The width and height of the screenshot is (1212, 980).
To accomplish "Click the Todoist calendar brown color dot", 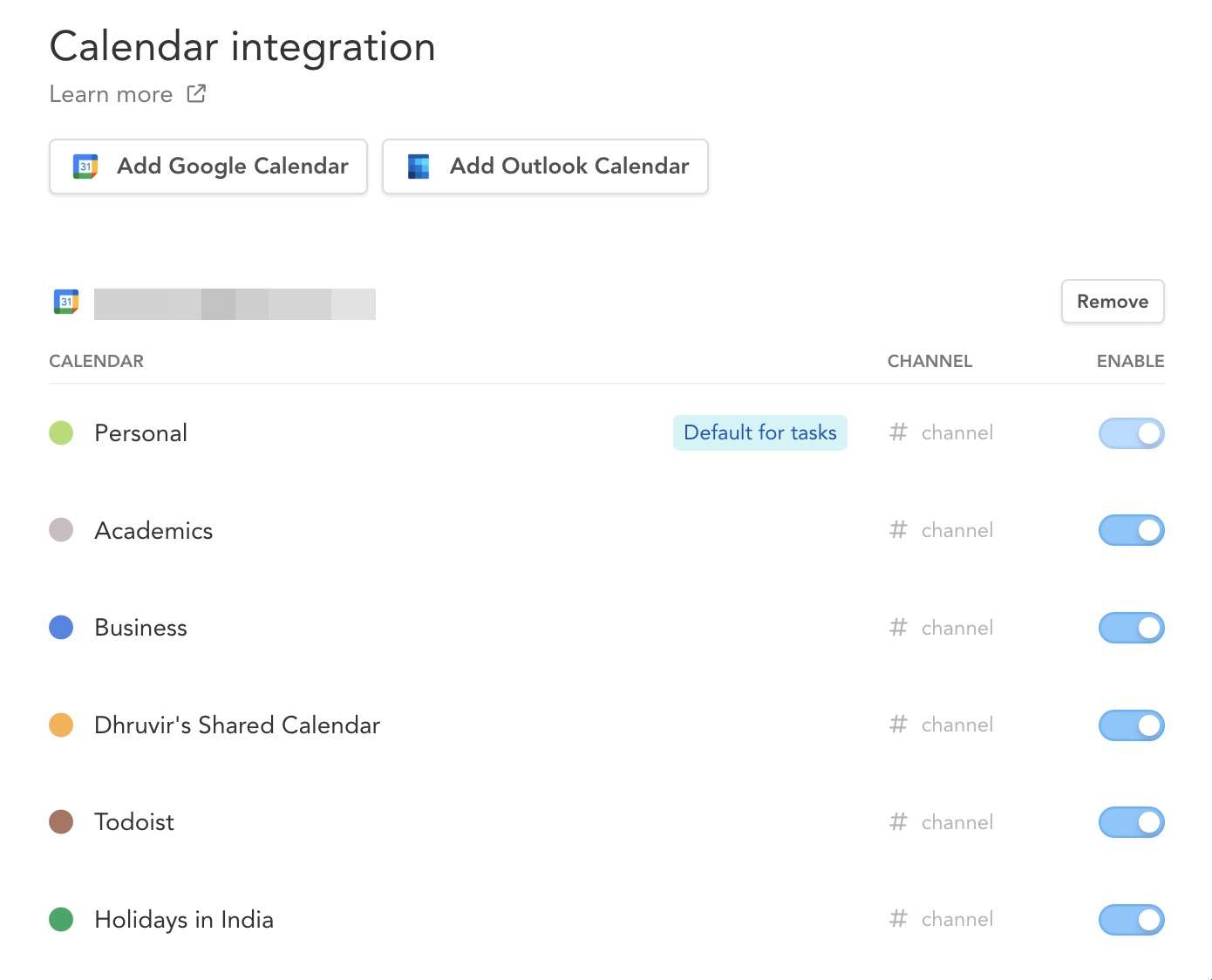I will 61,821.
